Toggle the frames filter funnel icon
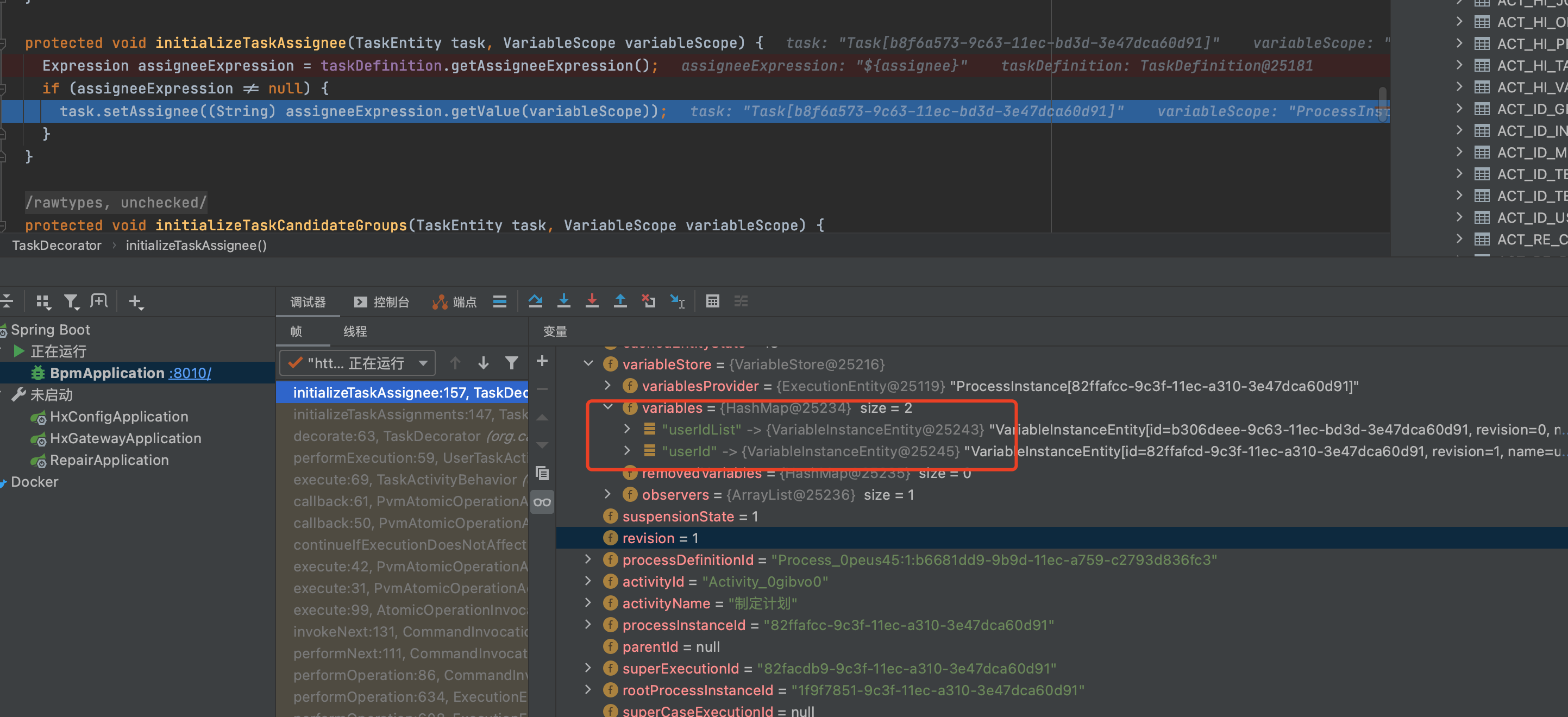The height and width of the screenshot is (717, 1568). point(511,363)
